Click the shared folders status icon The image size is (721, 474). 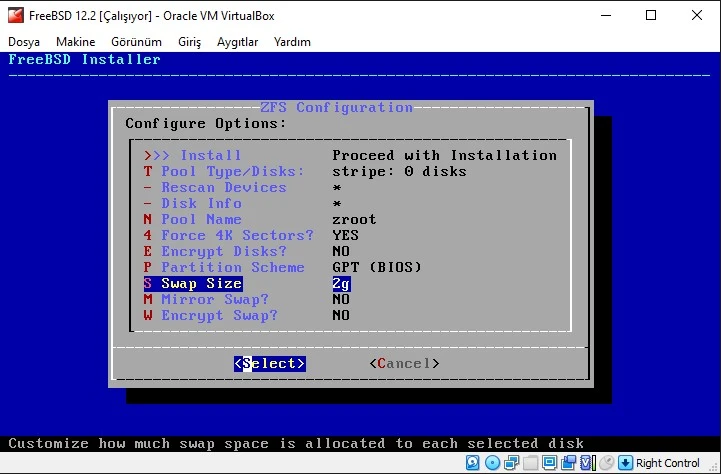[530, 463]
